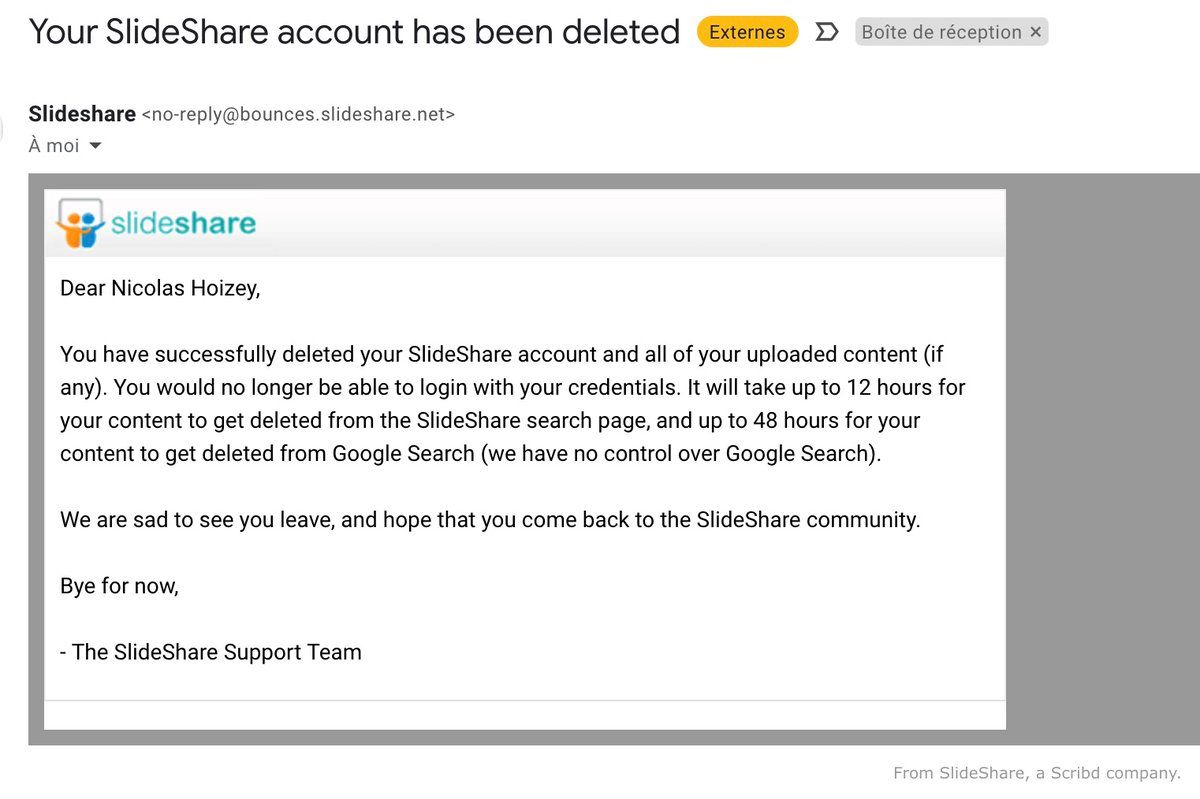Click the yellow Externes label

[747, 32]
